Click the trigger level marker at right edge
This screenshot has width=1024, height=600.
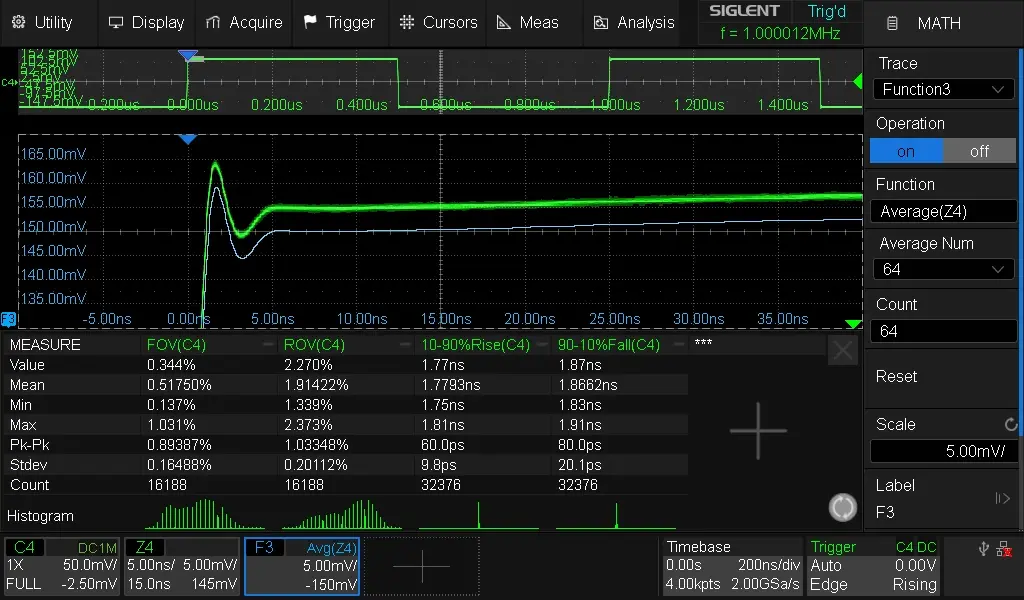[x=856, y=83]
